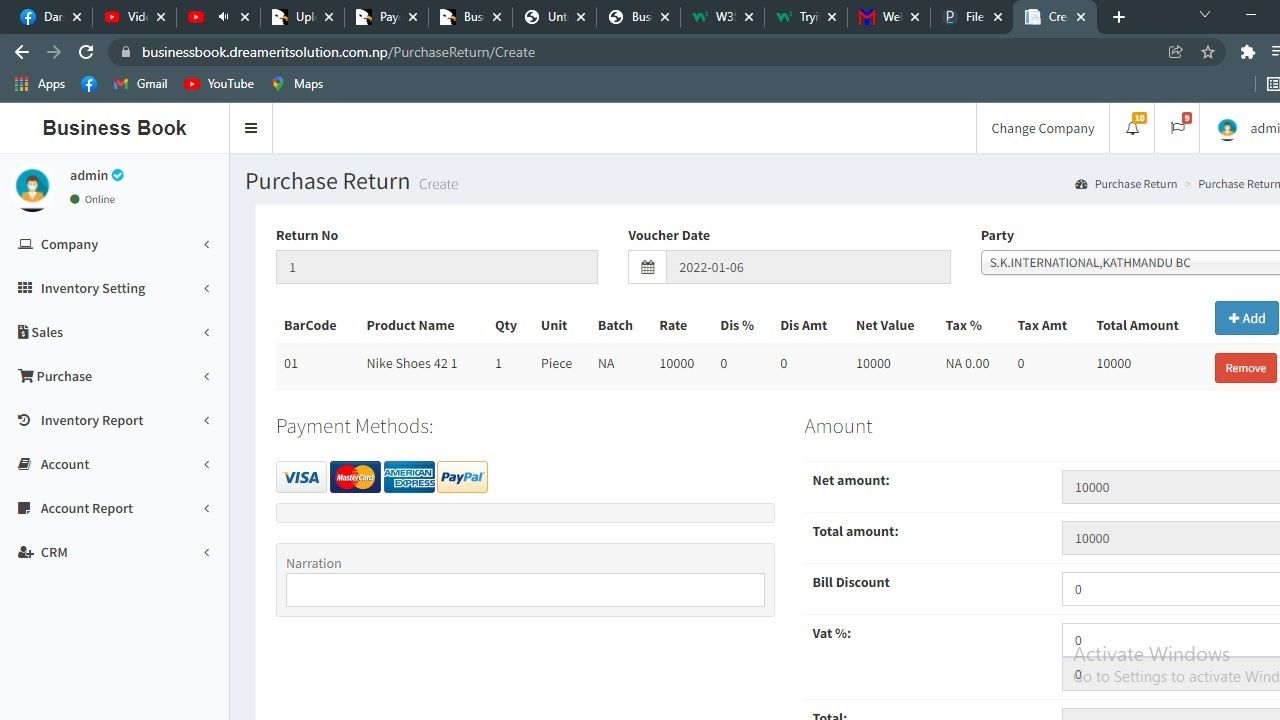Click the blue Add button

click(x=1246, y=318)
